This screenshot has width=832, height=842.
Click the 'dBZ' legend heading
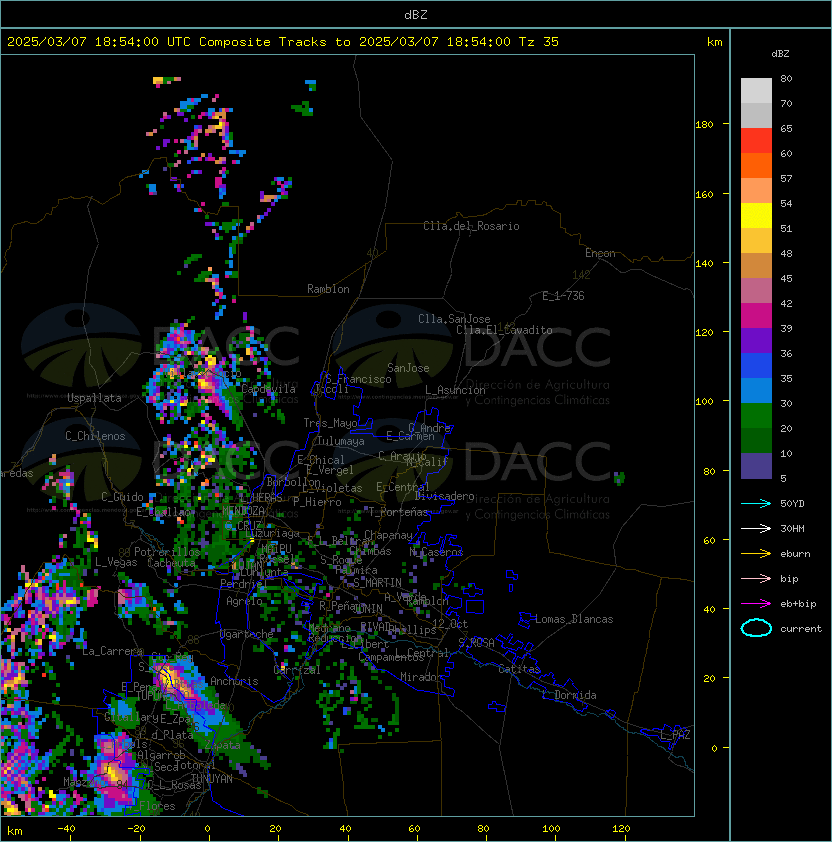(780, 54)
